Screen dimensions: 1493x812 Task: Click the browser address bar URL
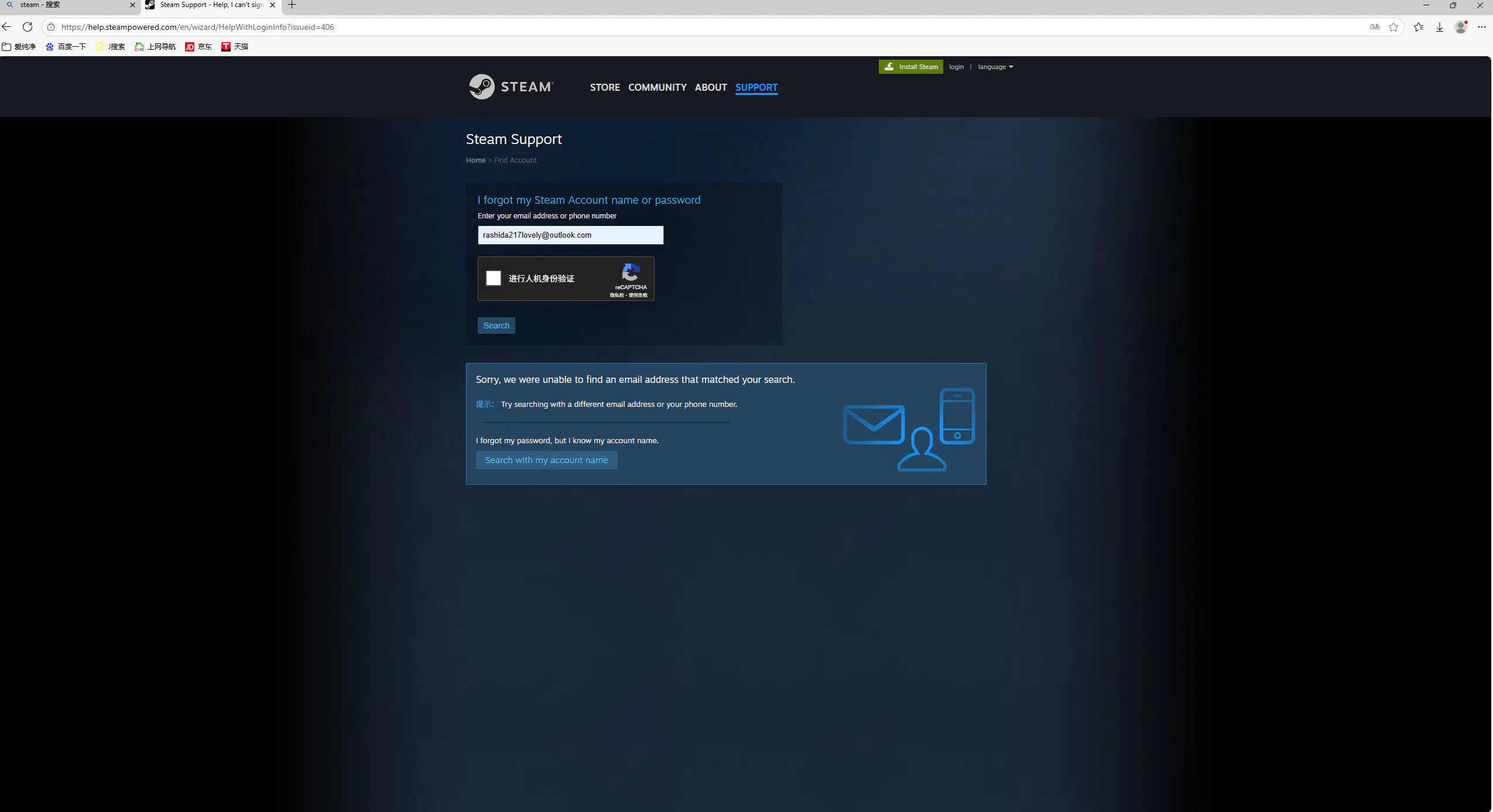click(x=197, y=27)
